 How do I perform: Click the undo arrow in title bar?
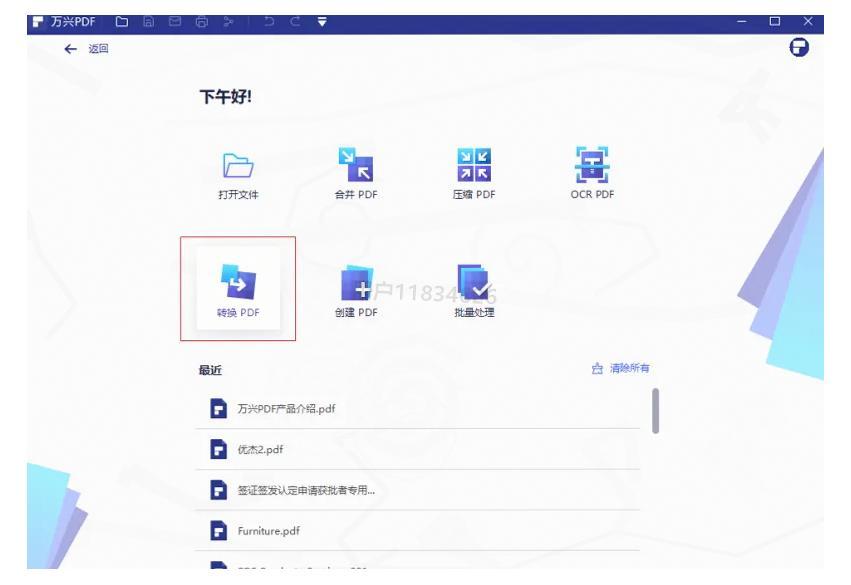point(269,22)
